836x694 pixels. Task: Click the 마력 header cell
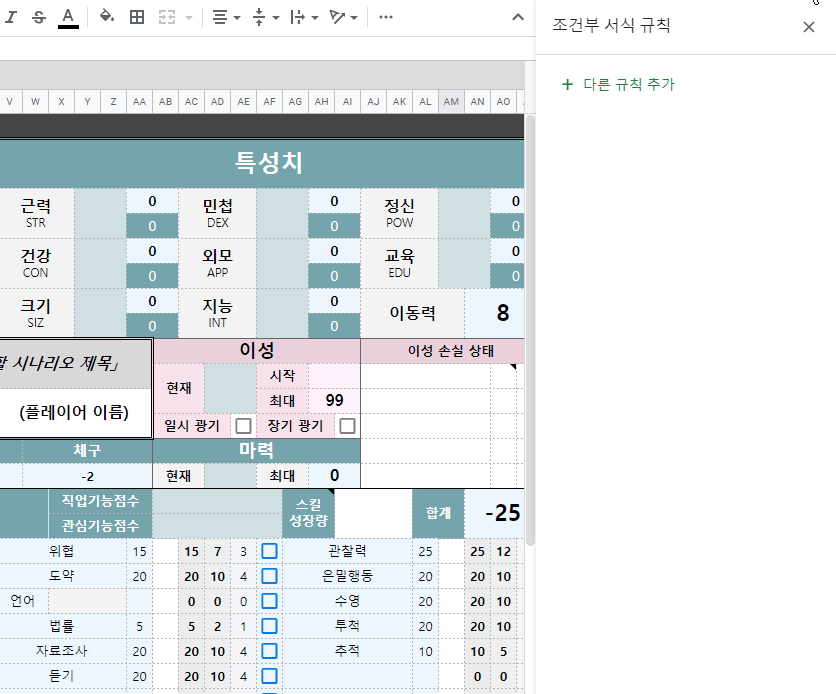[256, 451]
